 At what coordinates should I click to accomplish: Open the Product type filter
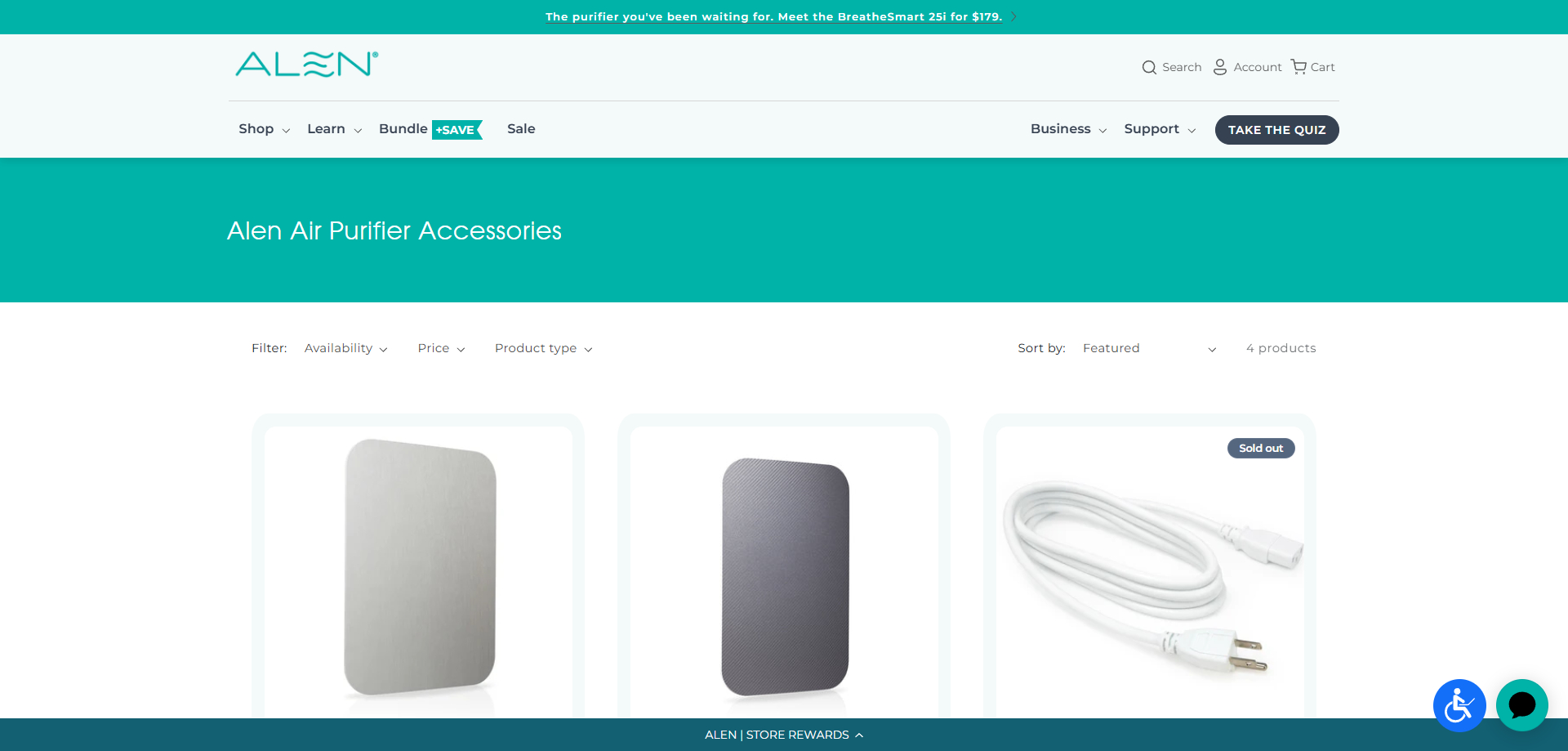tap(543, 348)
